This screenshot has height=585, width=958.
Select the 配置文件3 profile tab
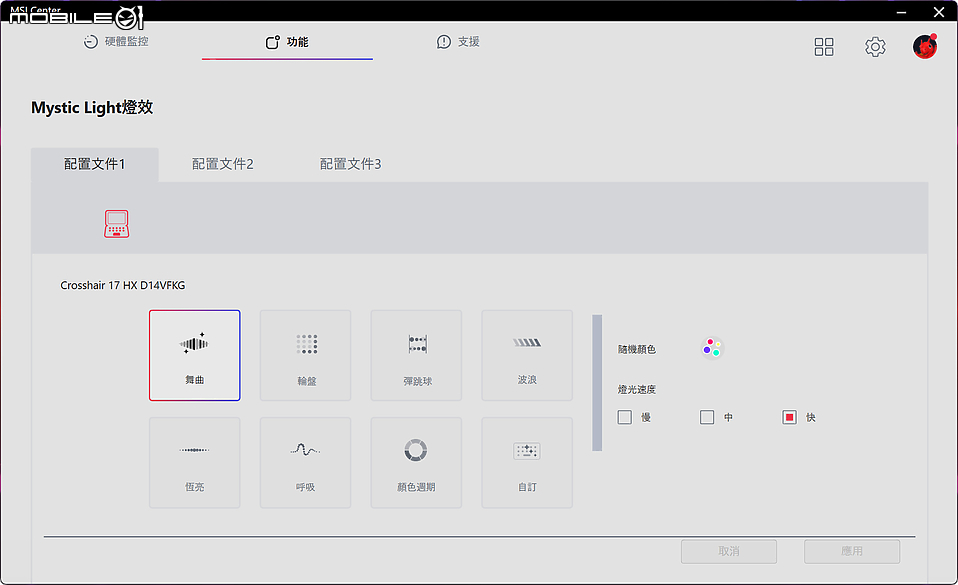pos(350,164)
